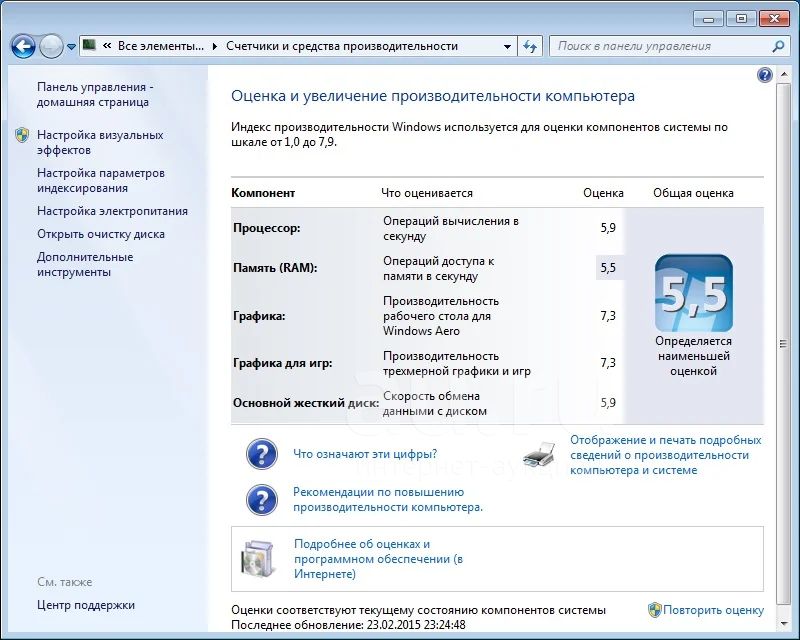
Task: Click question icon beside 'Рекомендации по повышению'
Action: 262,500
